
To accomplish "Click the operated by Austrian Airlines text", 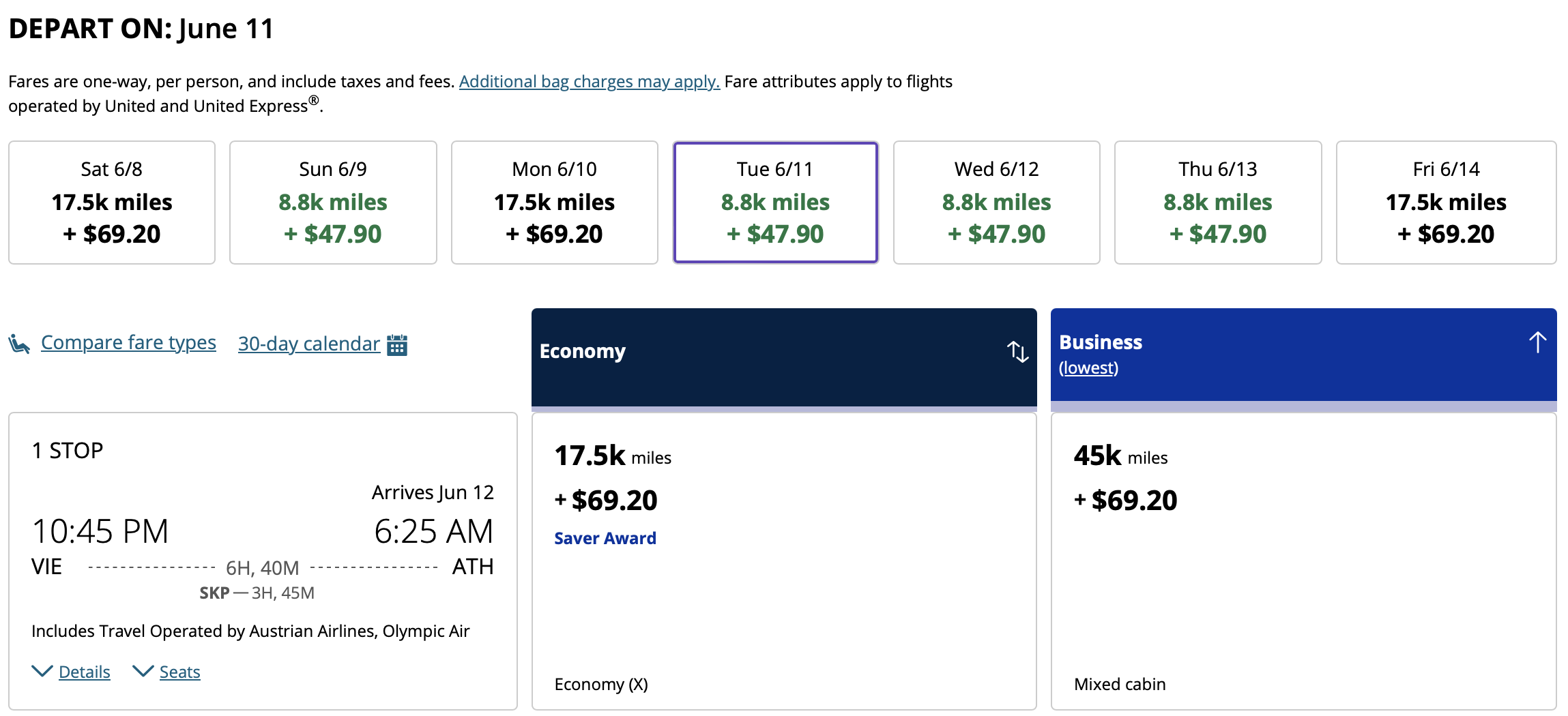I will click(250, 631).
